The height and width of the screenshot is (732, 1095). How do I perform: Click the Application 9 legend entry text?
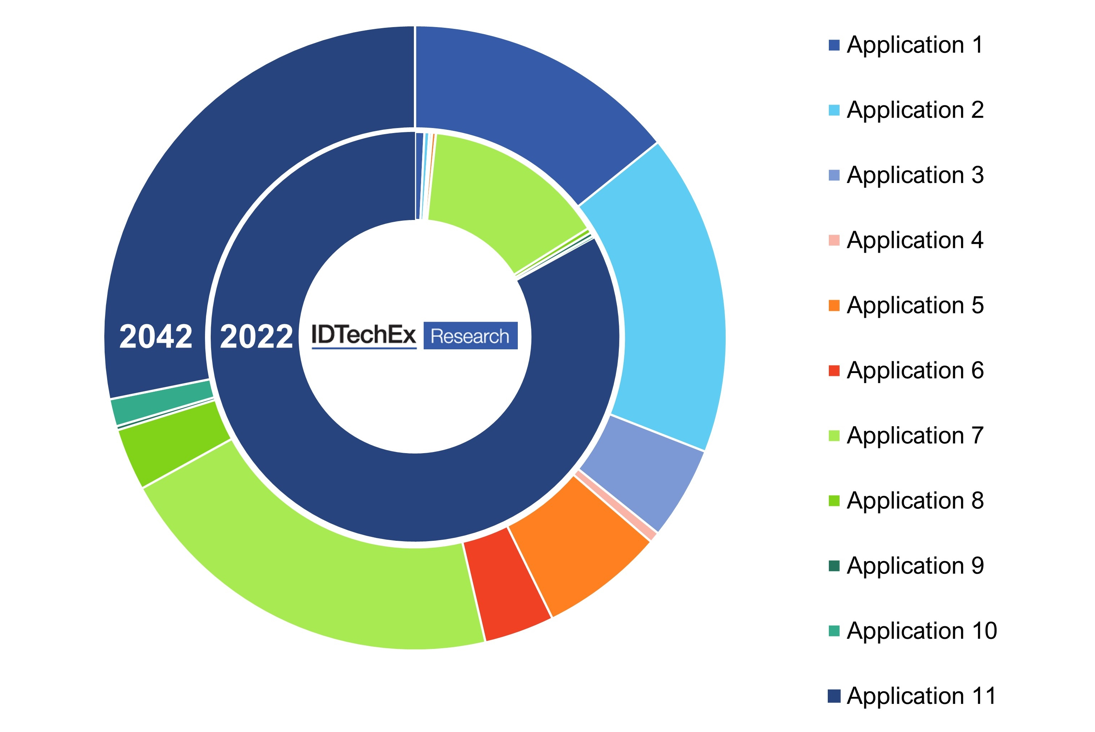[915, 565]
